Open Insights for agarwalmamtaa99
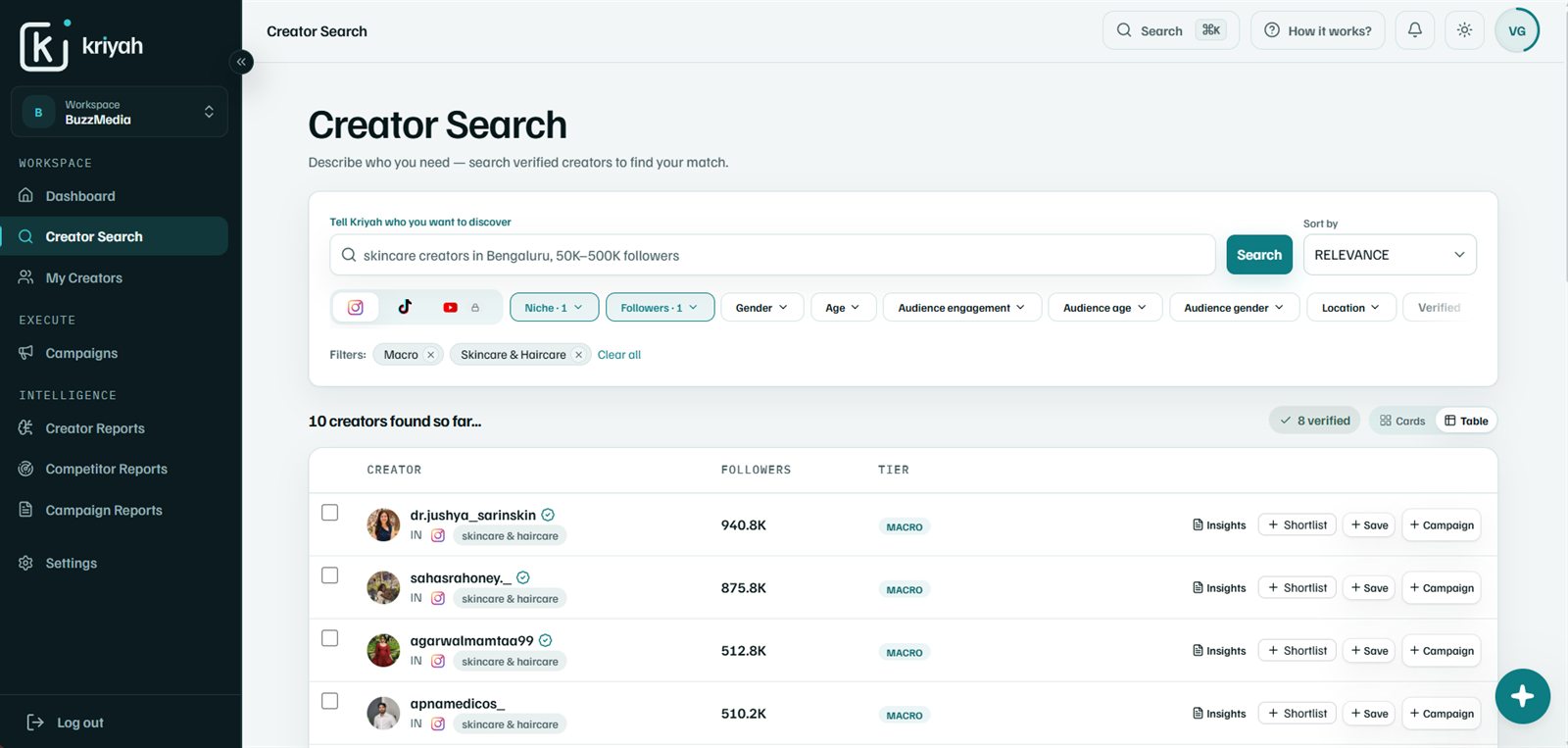 point(1219,651)
